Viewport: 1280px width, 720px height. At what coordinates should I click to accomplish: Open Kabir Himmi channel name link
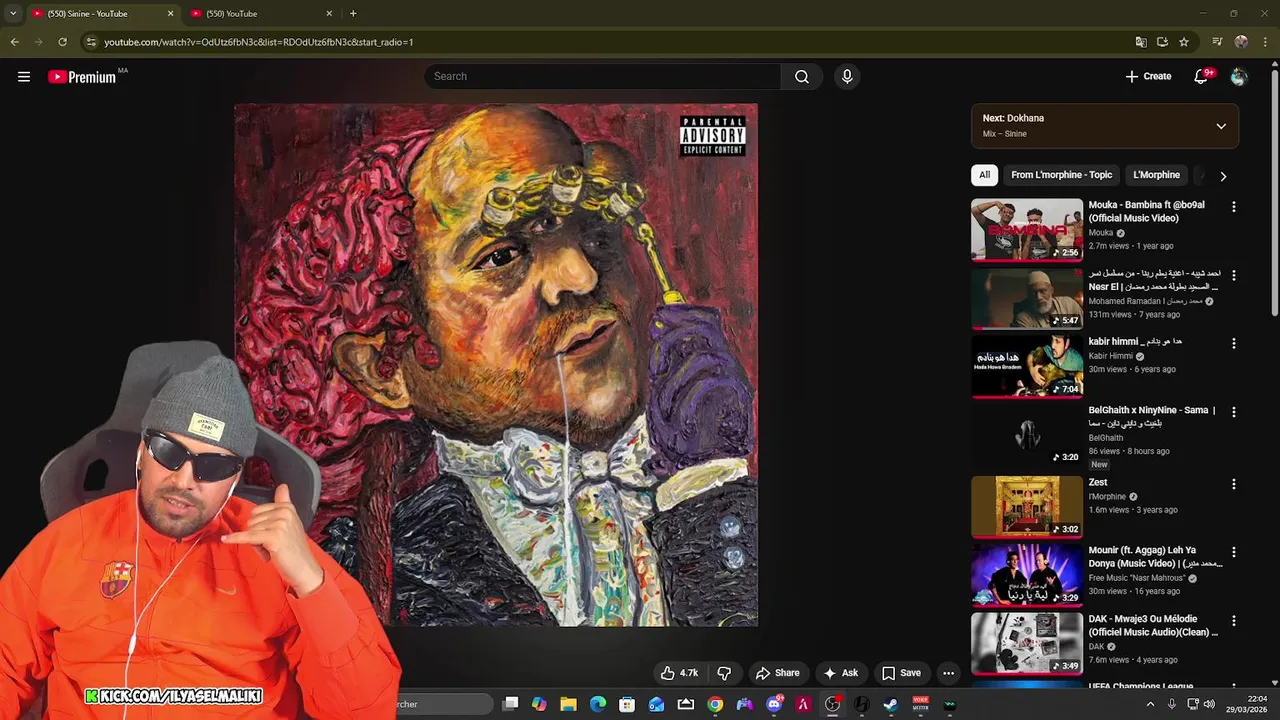(x=1110, y=356)
